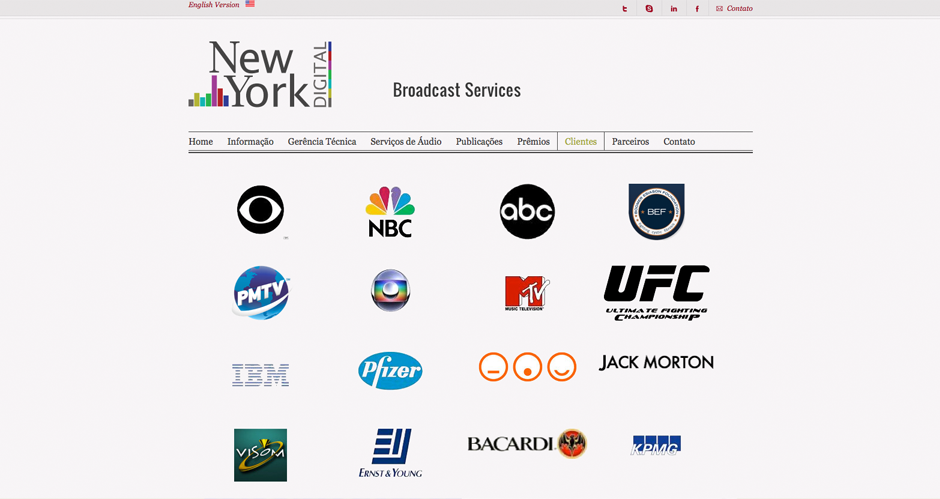The image size is (940, 499).
Task: Click the US flag icon
Action: pyautogui.click(x=250, y=4)
